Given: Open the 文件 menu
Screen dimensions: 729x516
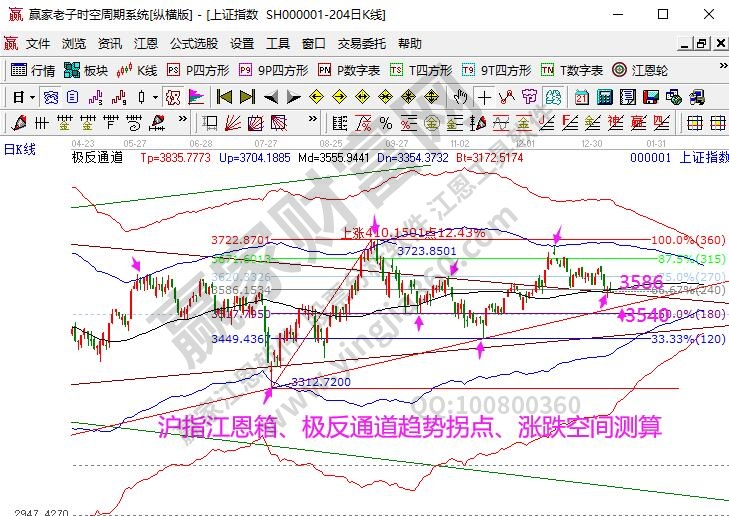Looking at the screenshot, I should [x=38, y=44].
